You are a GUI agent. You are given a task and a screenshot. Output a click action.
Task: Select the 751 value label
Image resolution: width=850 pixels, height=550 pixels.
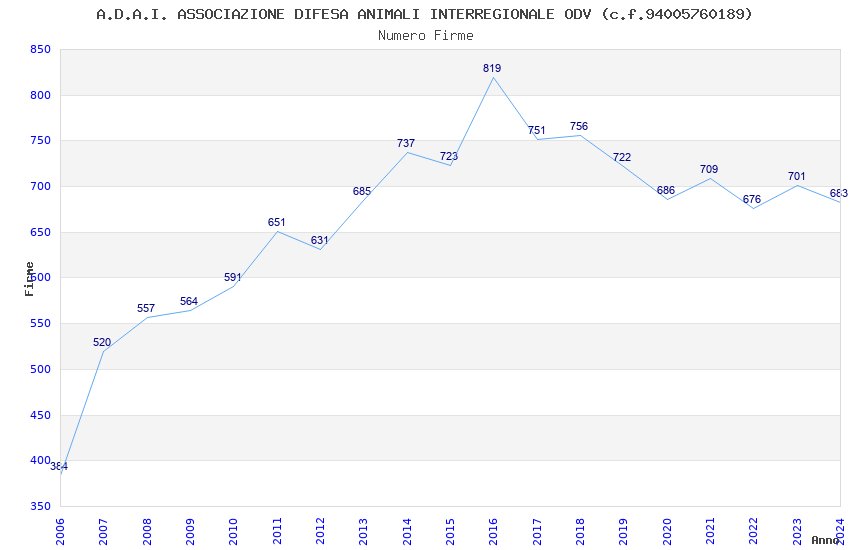click(537, 131)
